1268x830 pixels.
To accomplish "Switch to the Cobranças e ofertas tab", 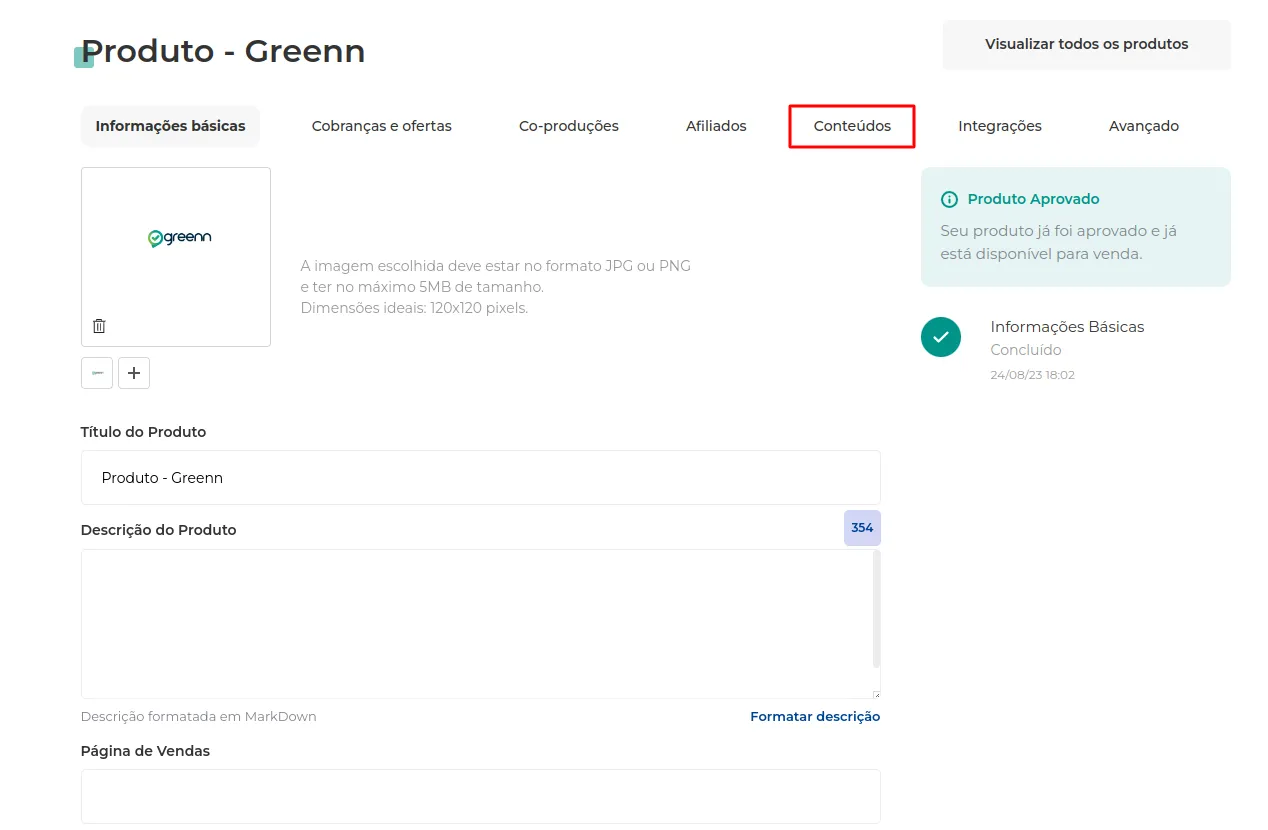I will tap(382, 126).
